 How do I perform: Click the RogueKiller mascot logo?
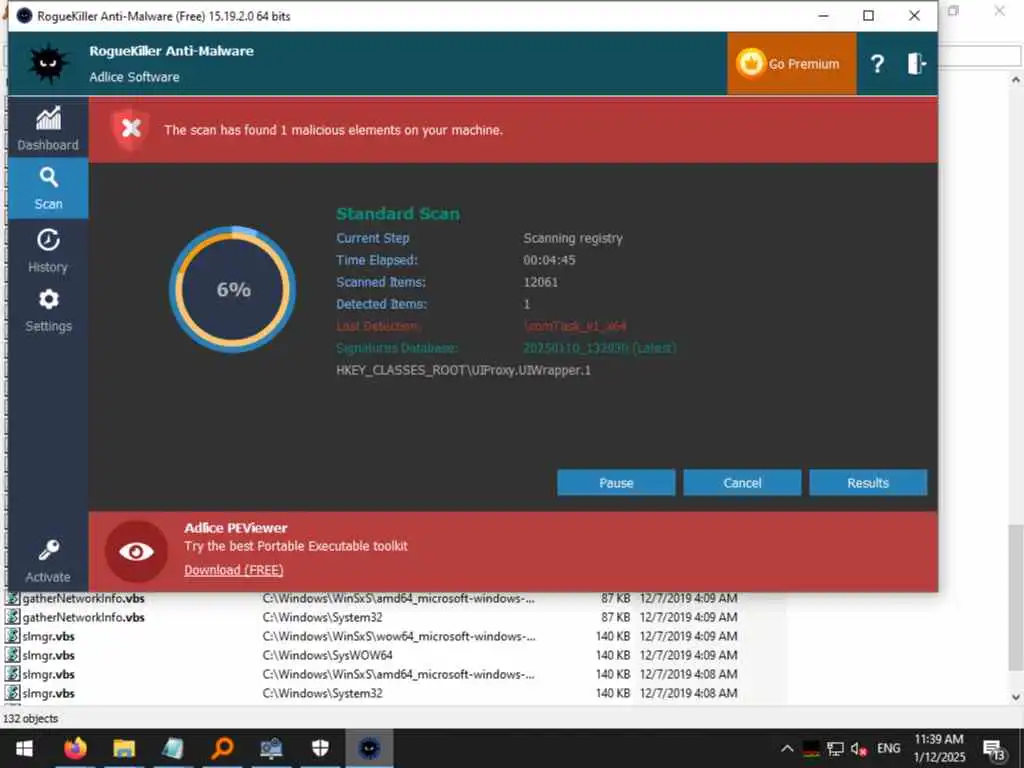[48, 64]
